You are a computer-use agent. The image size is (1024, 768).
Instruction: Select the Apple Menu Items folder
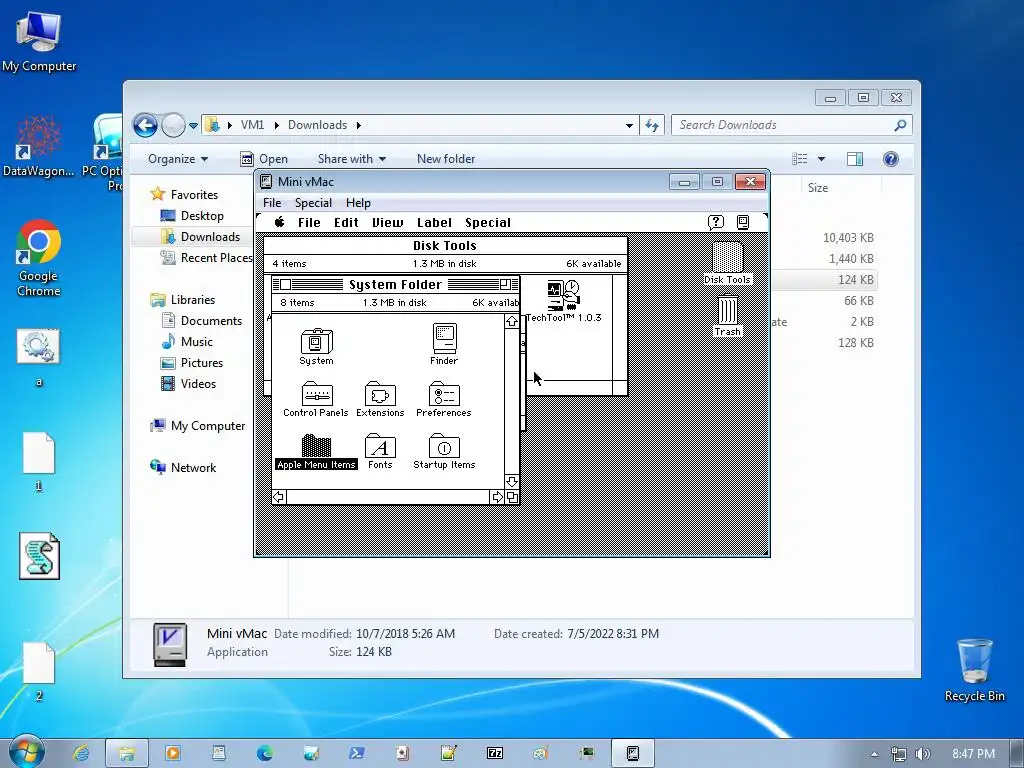pos(316,452)
